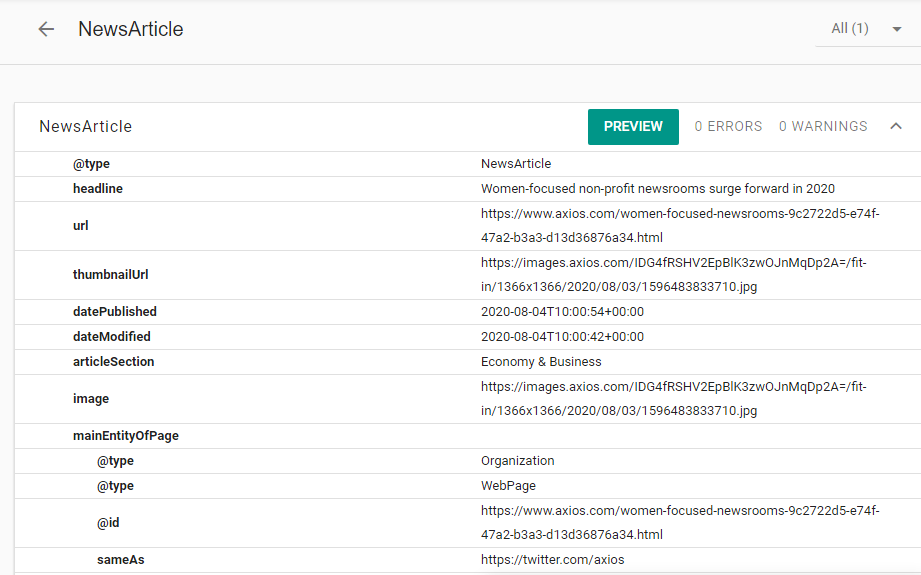Click the PREVIEW button
This screenshot has height=575, width=921.
pyautogui.click(x=633, y=127)
